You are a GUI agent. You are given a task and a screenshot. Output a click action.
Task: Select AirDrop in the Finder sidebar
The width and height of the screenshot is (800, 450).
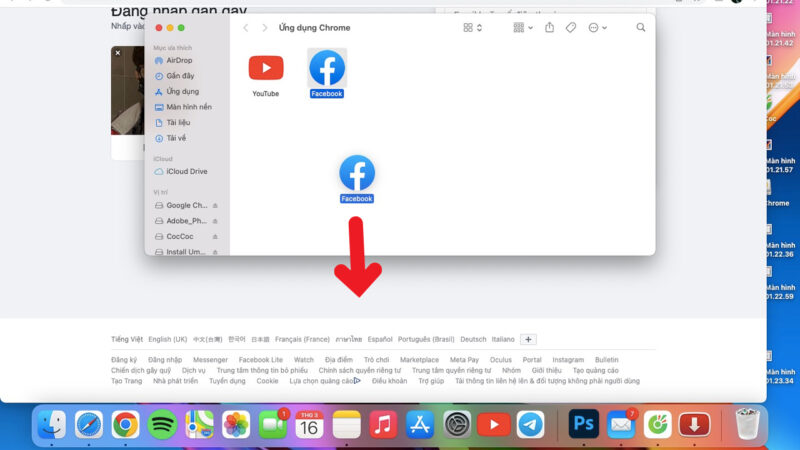click(179, 60)
